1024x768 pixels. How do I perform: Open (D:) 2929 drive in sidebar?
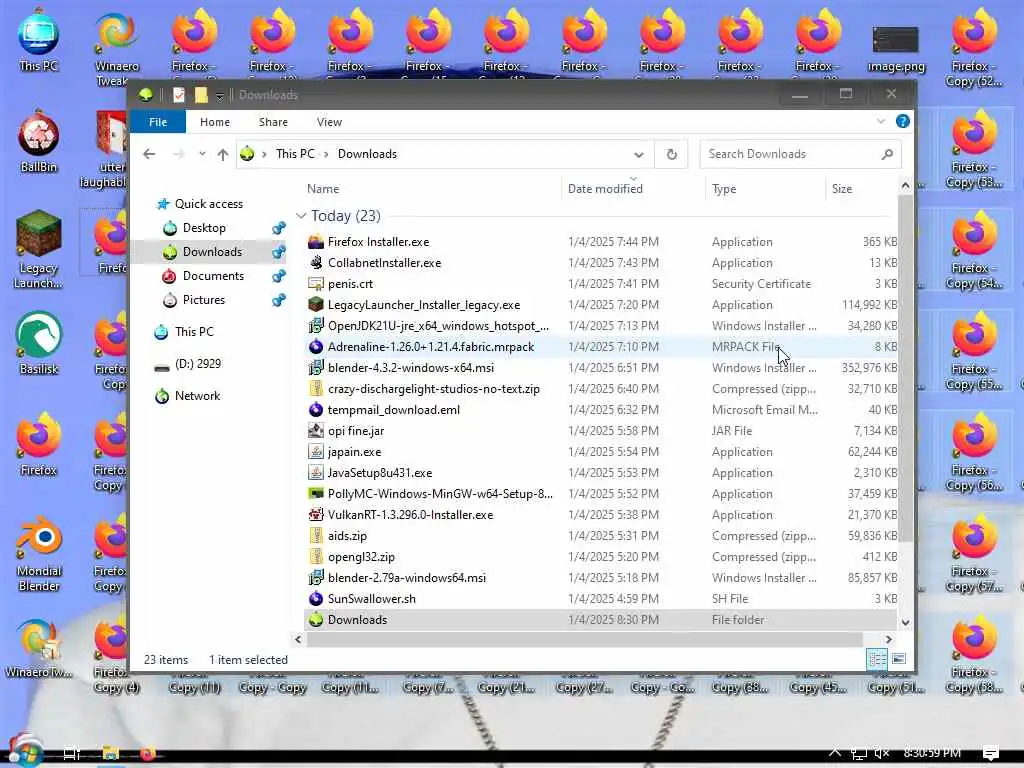198,364
